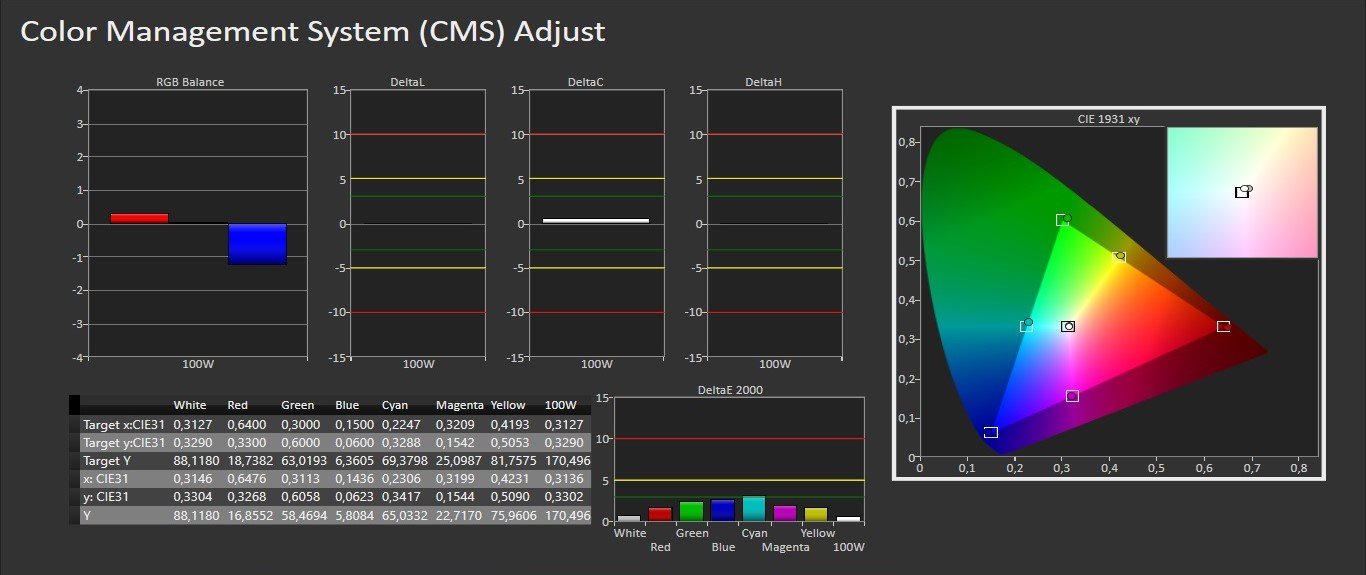Click the red bar in RGB Balance
Viewport: 1366px width, 575px height.
click(139, 217)
